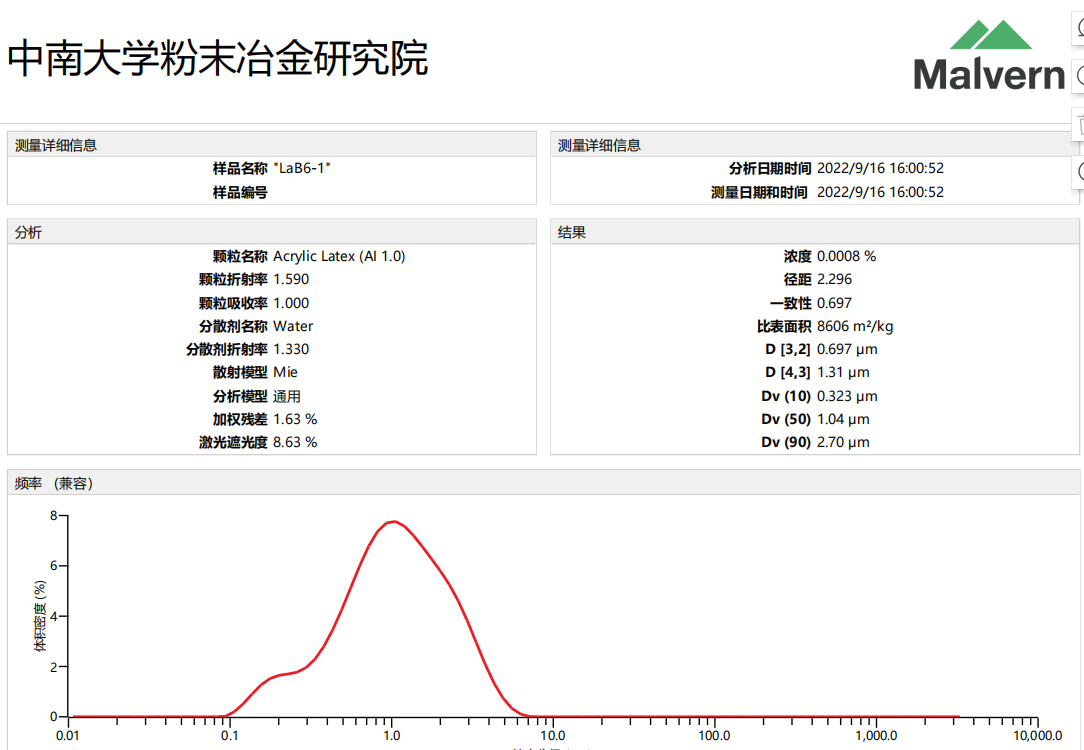Select the value 2.70 μm
The image size is (1084, 750).
[x=843, y=442]
